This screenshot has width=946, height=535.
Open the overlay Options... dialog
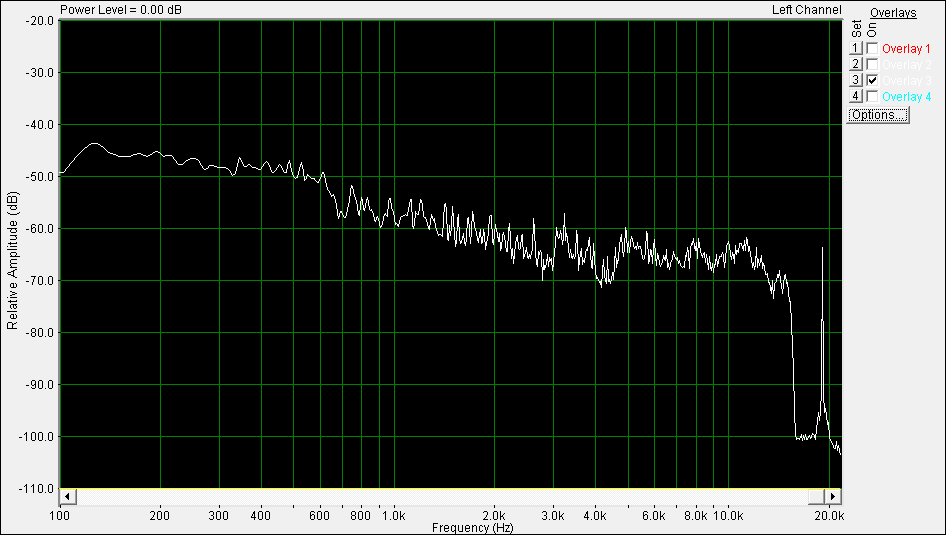pos(877,115)
